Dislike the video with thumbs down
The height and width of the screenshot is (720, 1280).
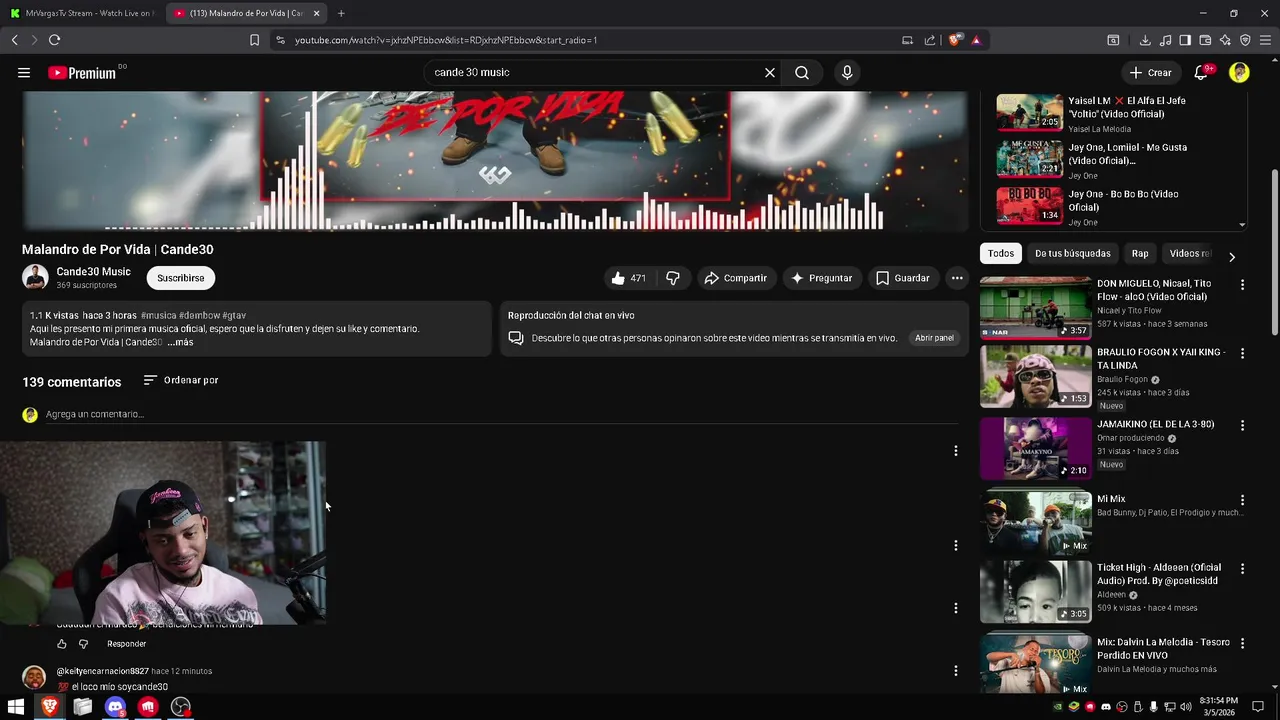(x=673, y=278)
